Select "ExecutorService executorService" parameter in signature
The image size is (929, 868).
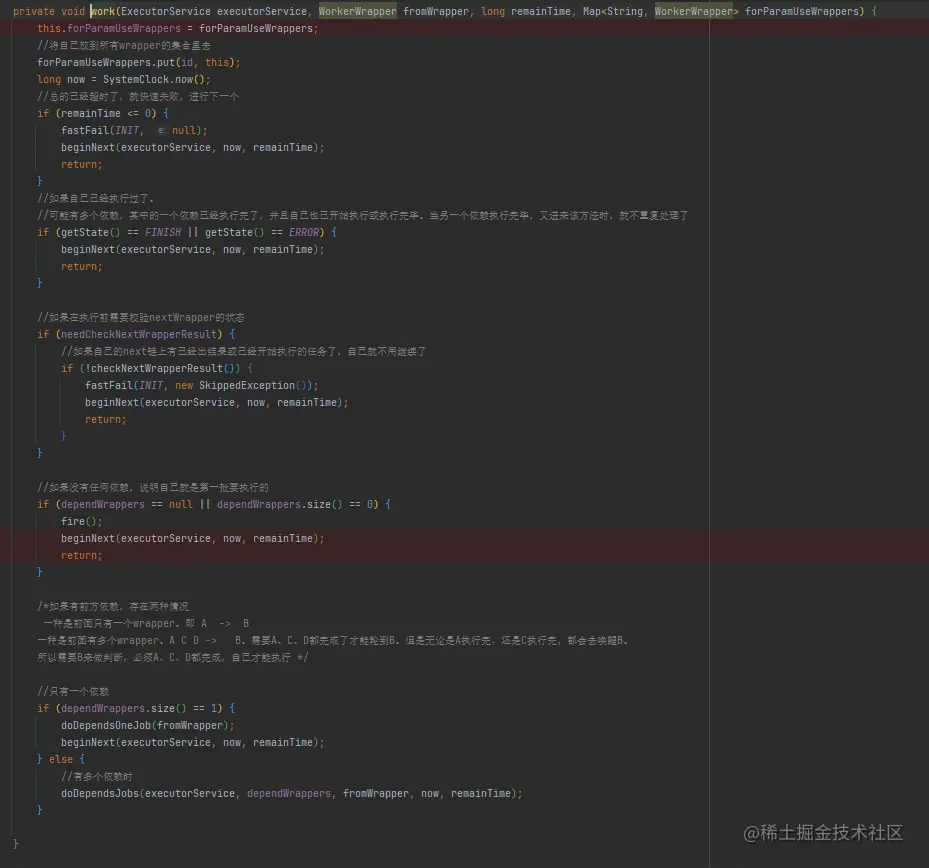click(214, 11)
